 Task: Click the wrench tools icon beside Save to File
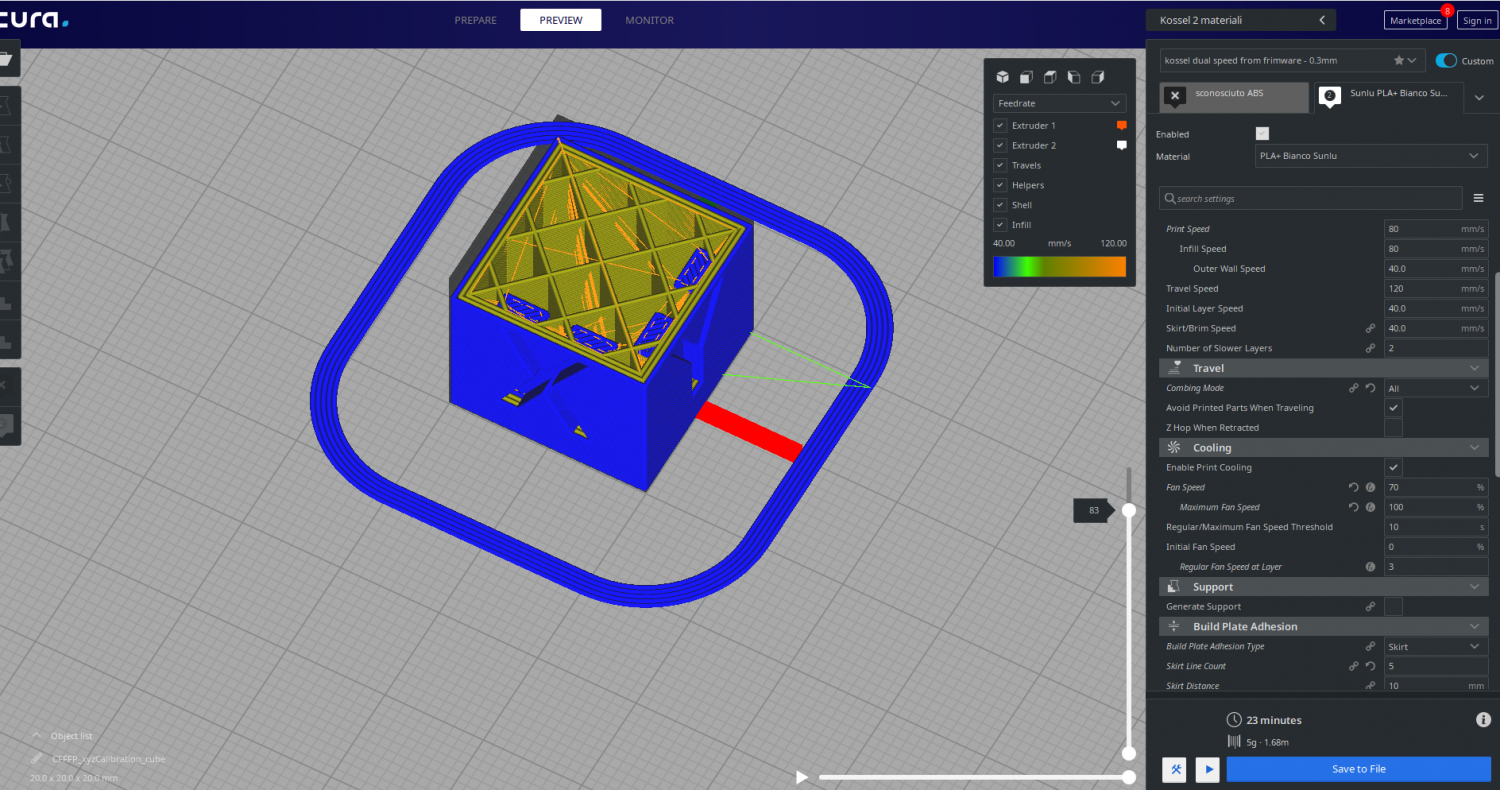pos(1177,769)
